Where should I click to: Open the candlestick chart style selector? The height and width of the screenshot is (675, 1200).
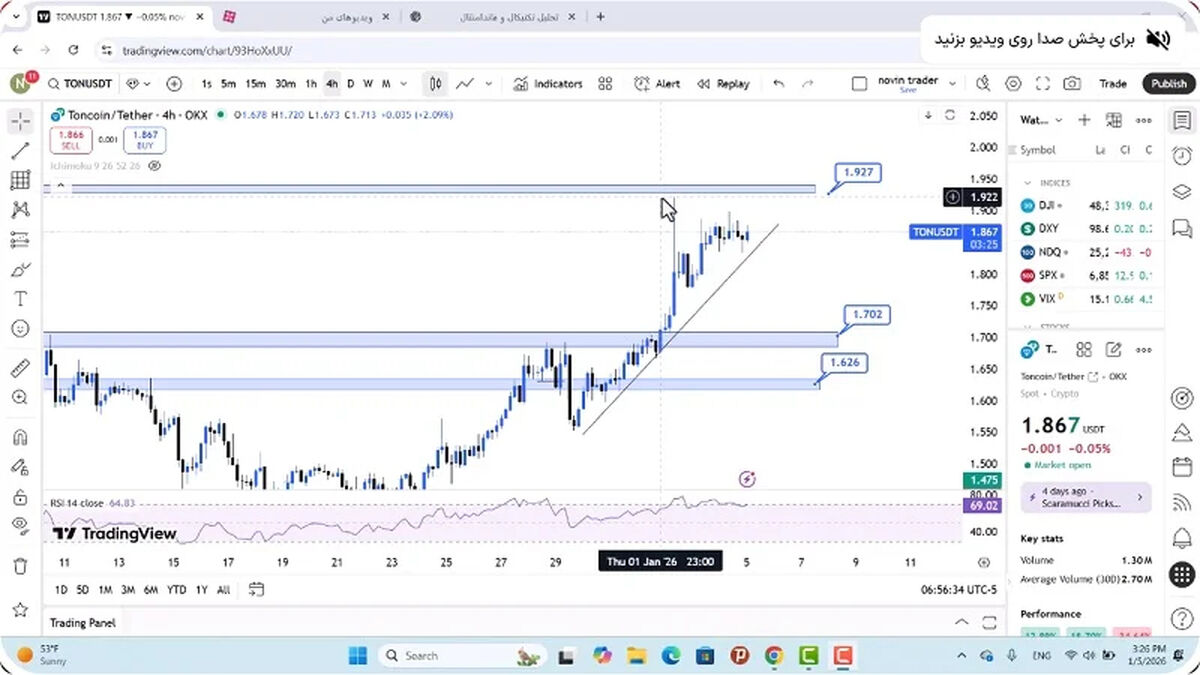436,84
